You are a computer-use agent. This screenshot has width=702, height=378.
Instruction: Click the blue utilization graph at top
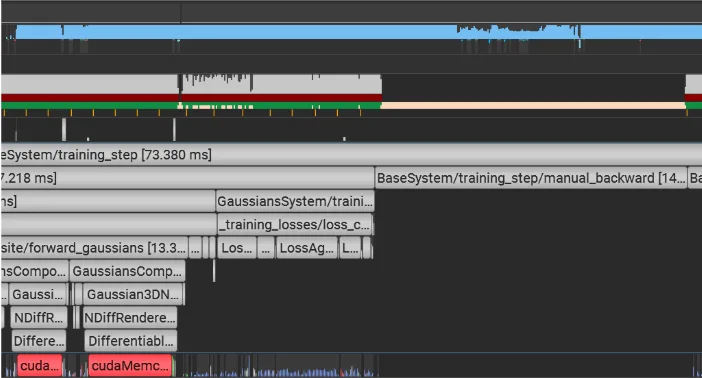pyautogui.click(x=358, y=32)
